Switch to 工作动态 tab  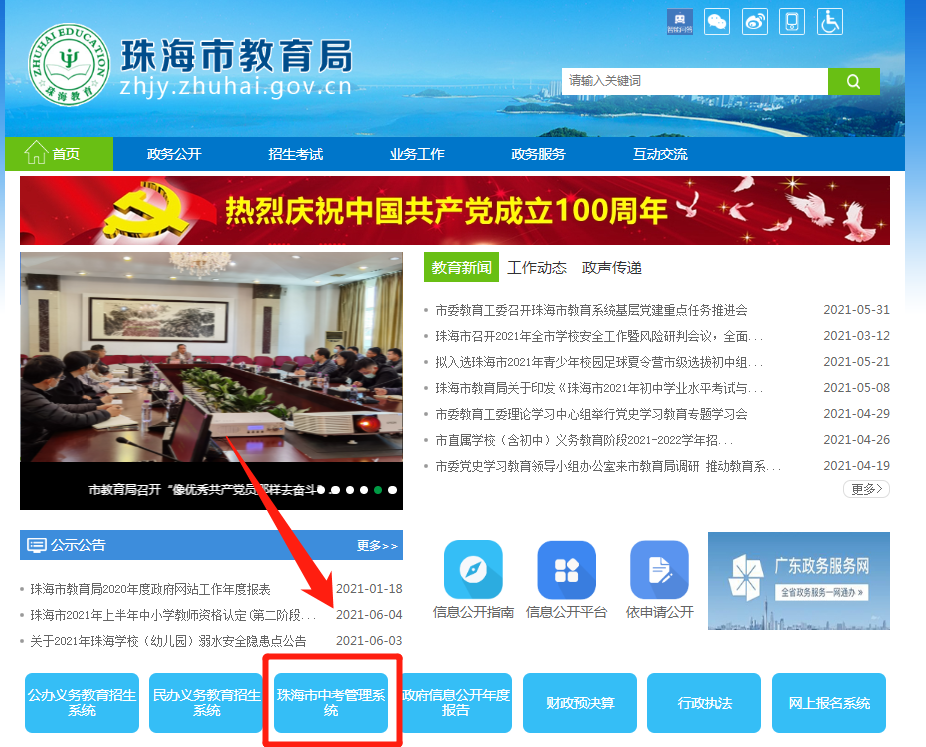coord(537,268)
